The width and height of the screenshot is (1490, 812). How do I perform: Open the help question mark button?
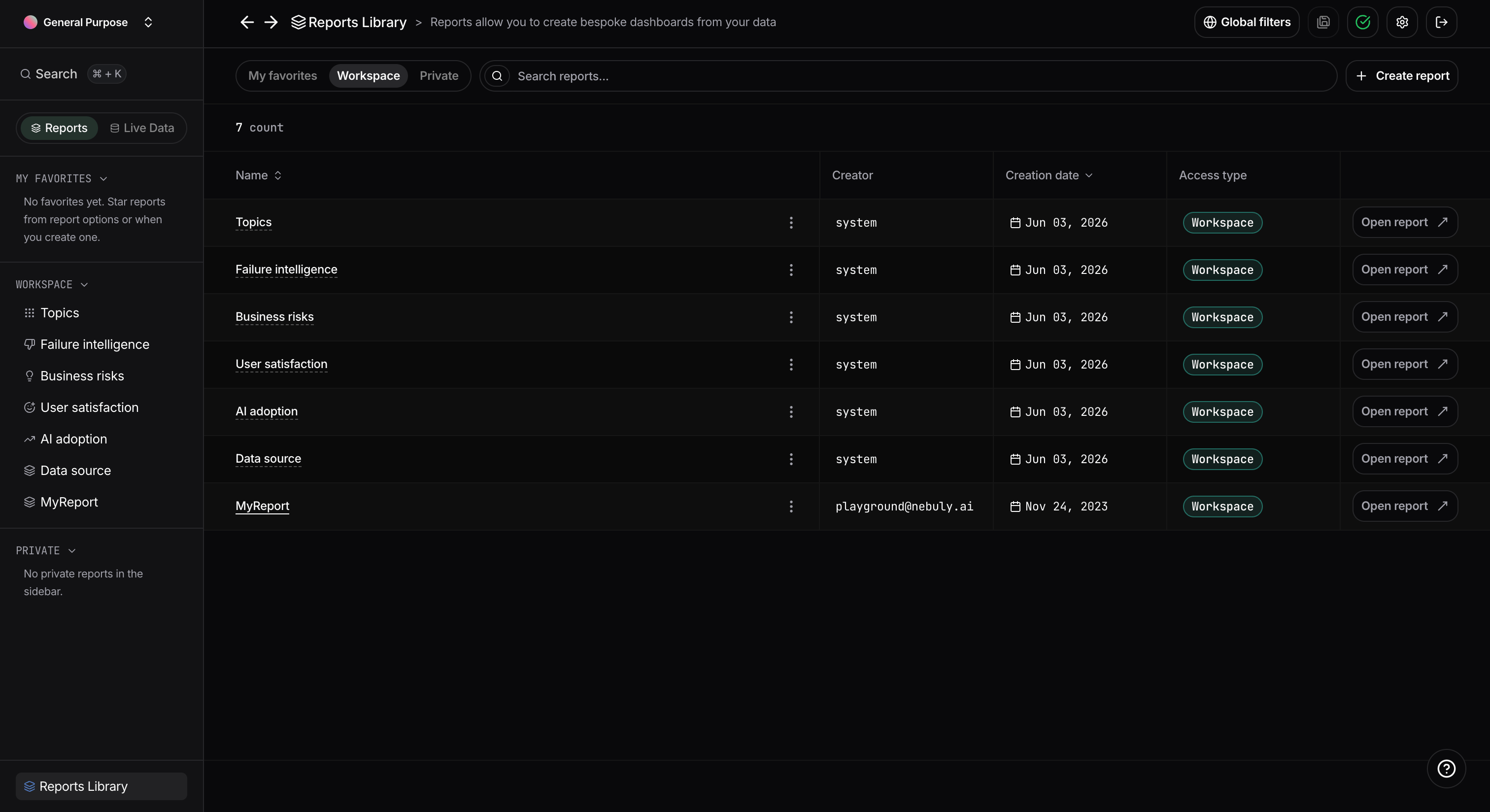(1446, 769)
